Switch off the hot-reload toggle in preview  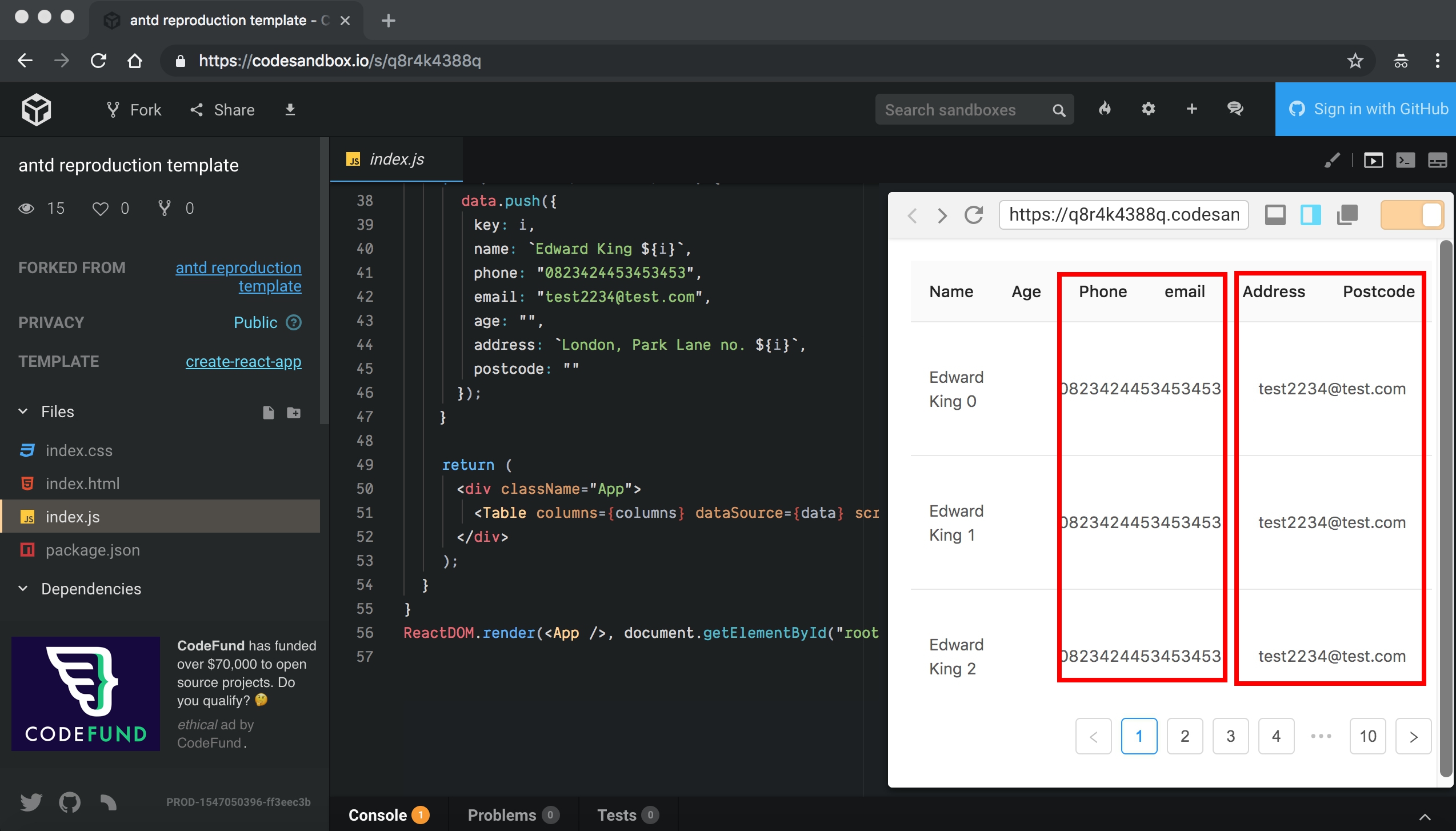coord(1412,215)
